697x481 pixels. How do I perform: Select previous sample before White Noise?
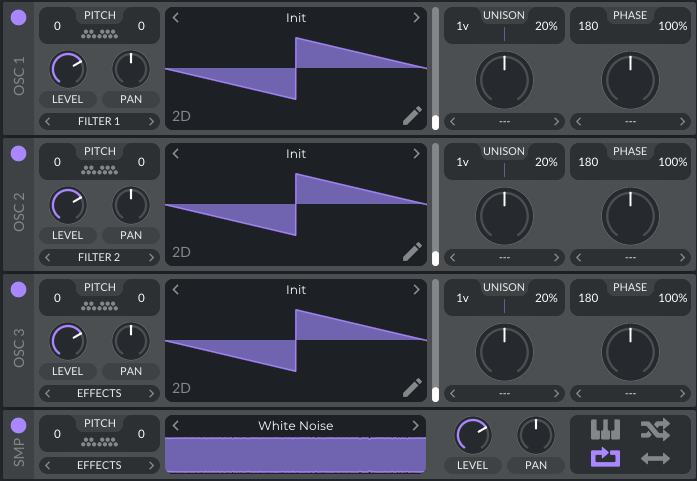(175, 426)
